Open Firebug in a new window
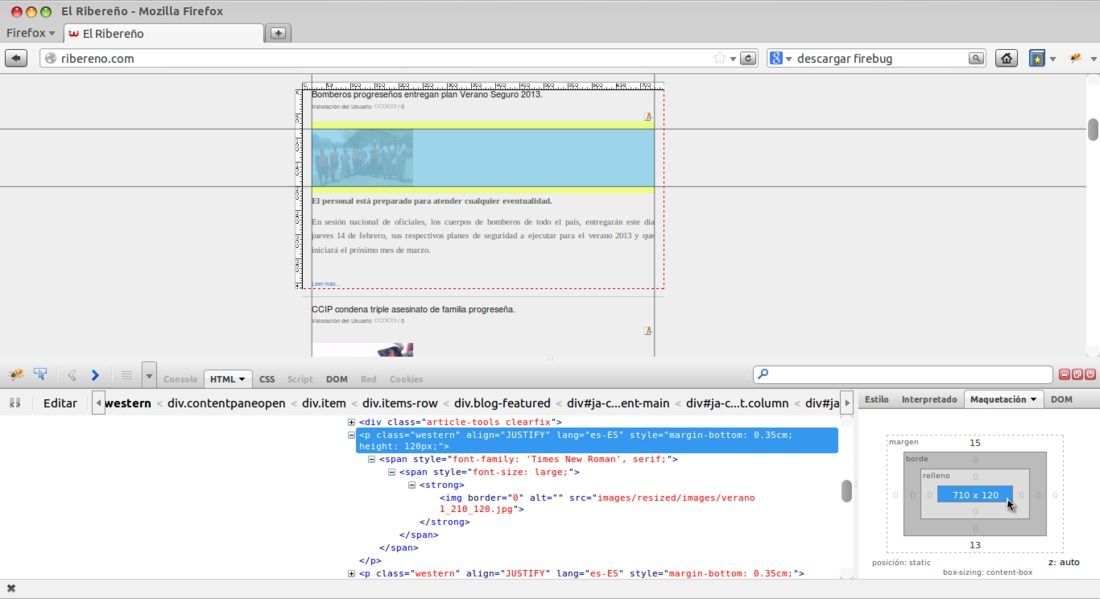The height and width of the screenshot is (599, 1100). tap(1077, 375)
